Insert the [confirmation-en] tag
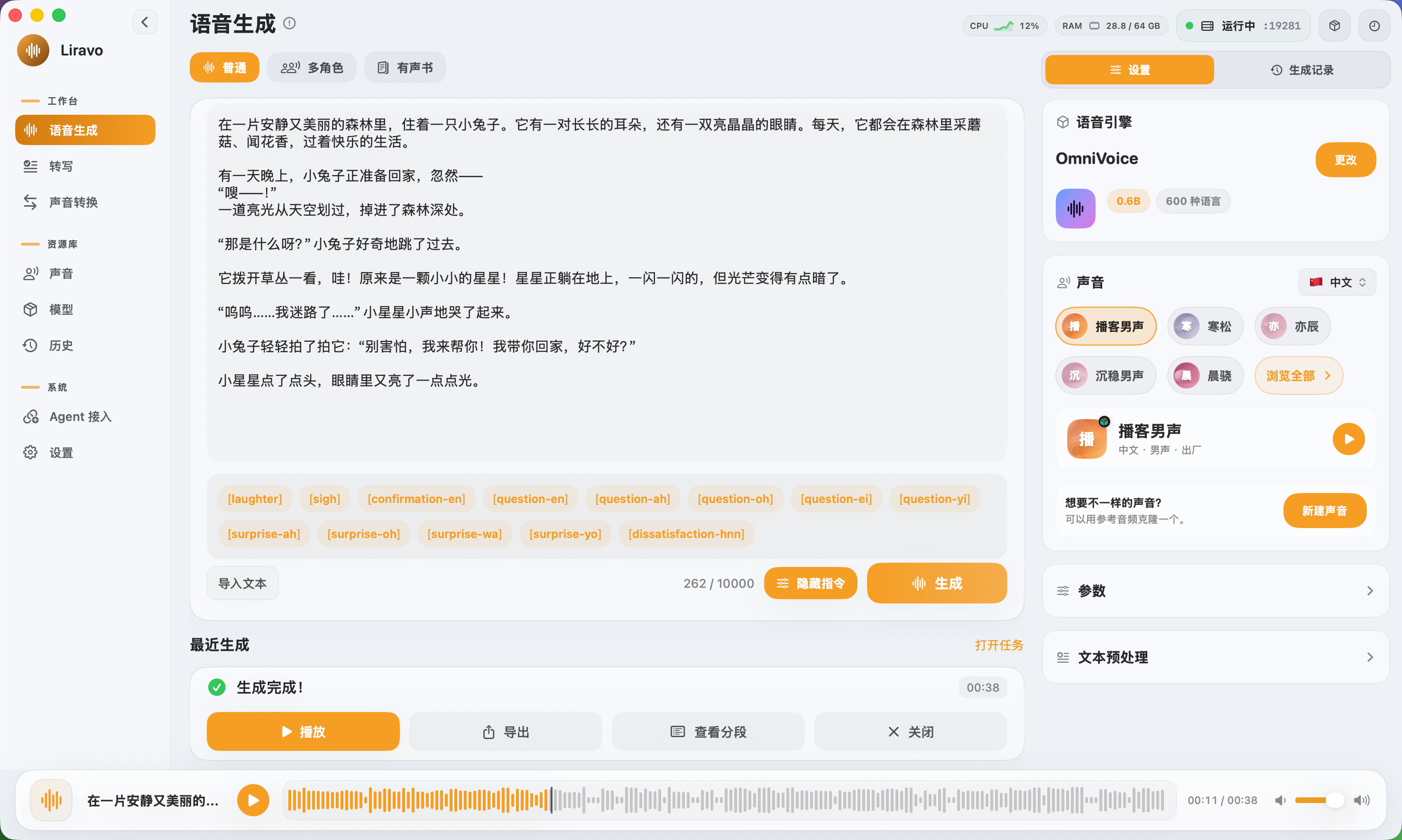The height and width of the screenshot is (840, 1402). click(416, 499)
